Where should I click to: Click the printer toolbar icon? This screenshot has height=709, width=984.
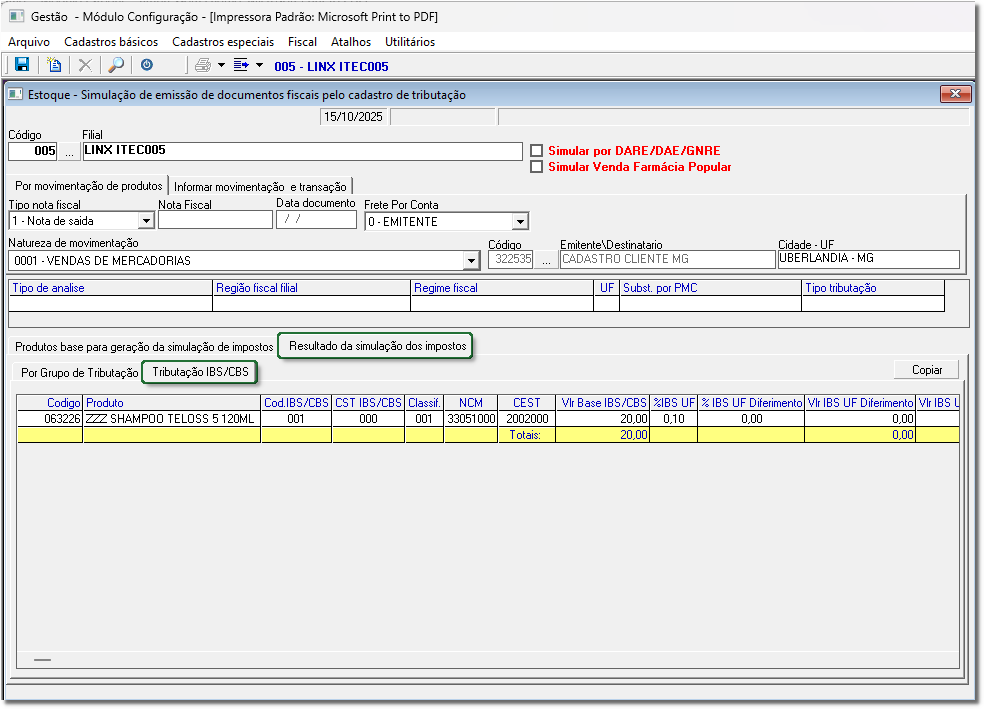(203, 65)
